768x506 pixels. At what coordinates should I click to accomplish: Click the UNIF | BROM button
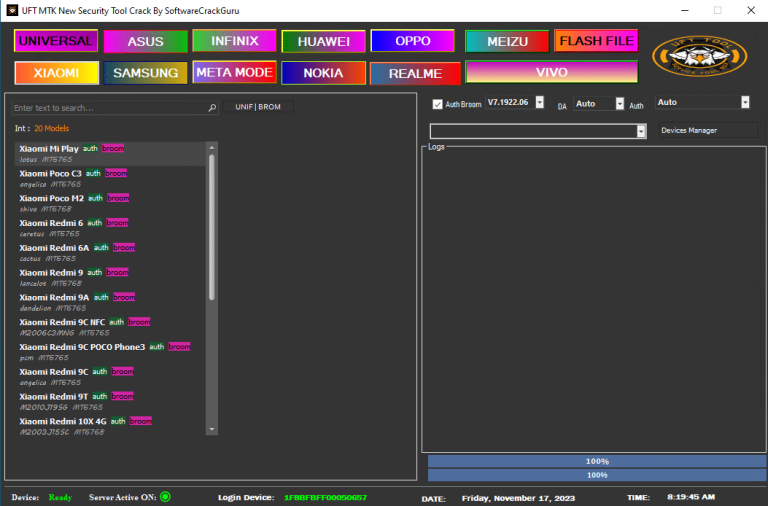tap(258, 107)
